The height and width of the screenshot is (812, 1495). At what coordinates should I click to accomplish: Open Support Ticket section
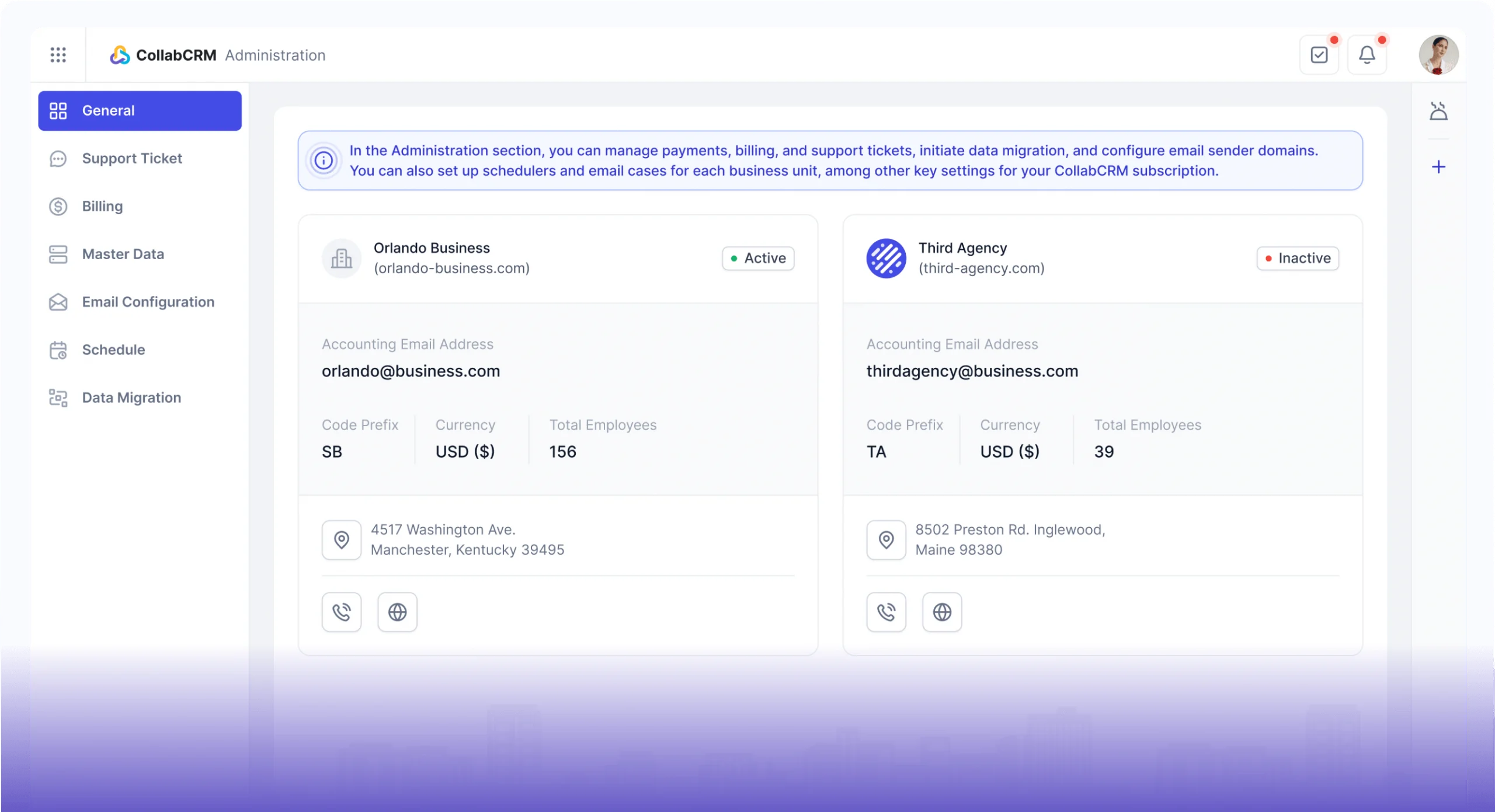[132, 158]
